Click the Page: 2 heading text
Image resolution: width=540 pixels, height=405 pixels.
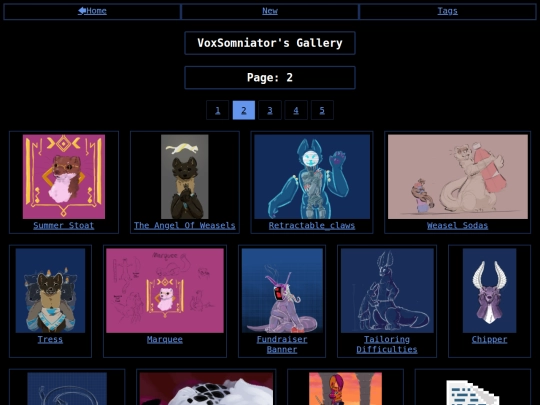(x=270, y=77)
